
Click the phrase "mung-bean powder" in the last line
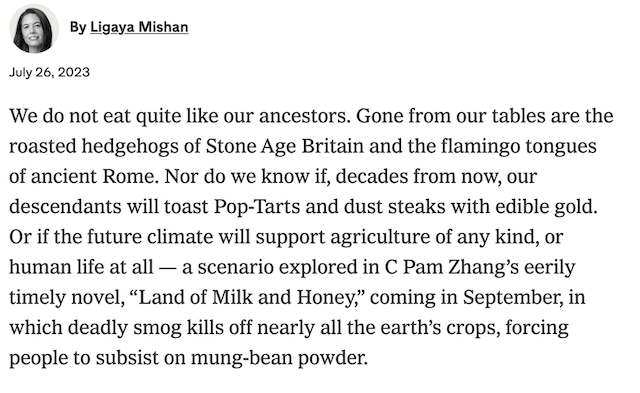coord(278,358)
